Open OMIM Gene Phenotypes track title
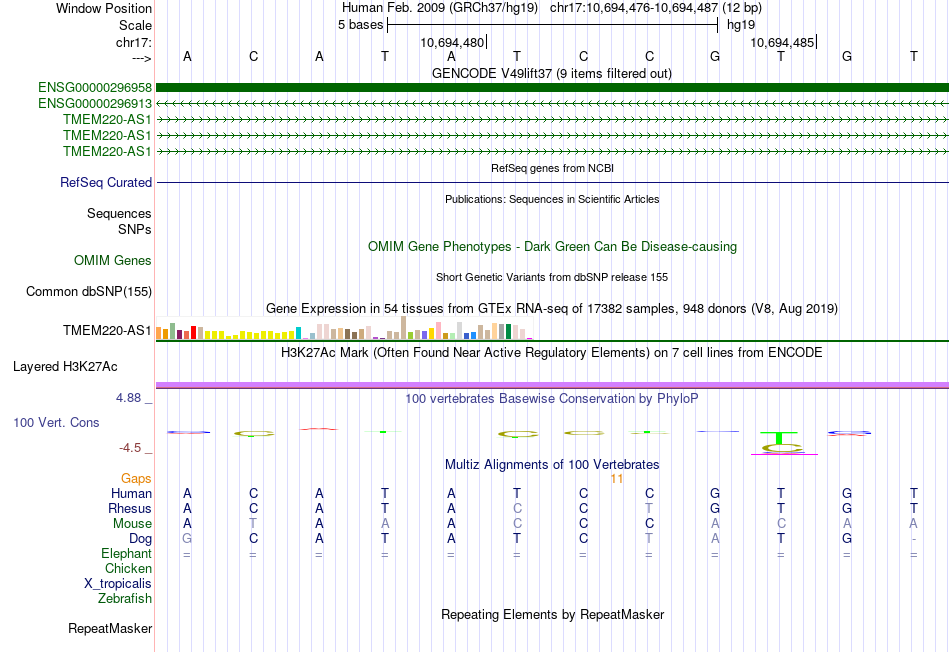The height and width of the screenshot is (652, 950). pyautogui.click(x=552, y=247)
